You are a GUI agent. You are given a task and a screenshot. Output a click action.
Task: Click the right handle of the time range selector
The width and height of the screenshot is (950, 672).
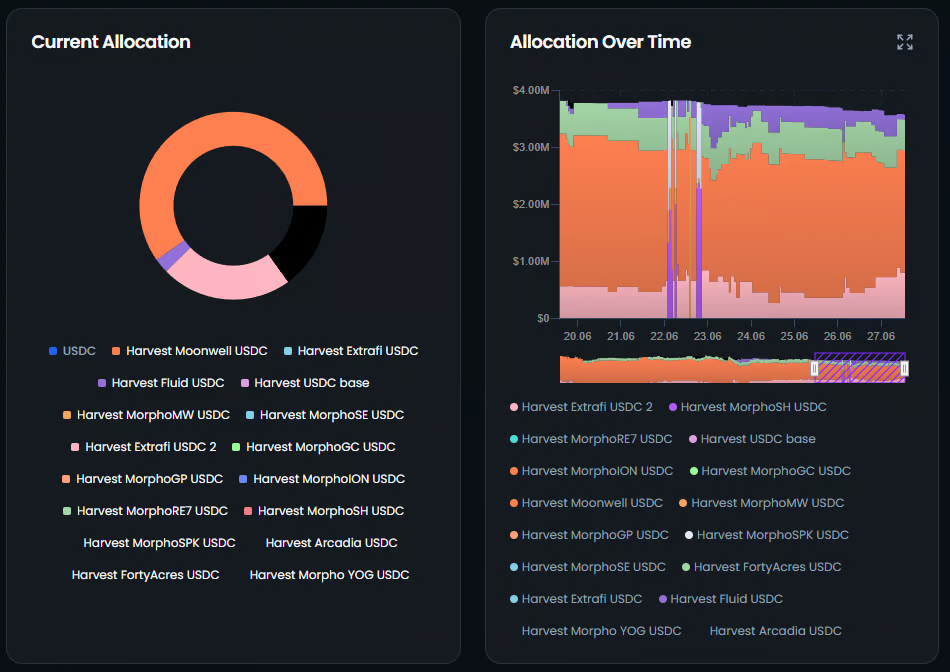click(x=904, y=368)
